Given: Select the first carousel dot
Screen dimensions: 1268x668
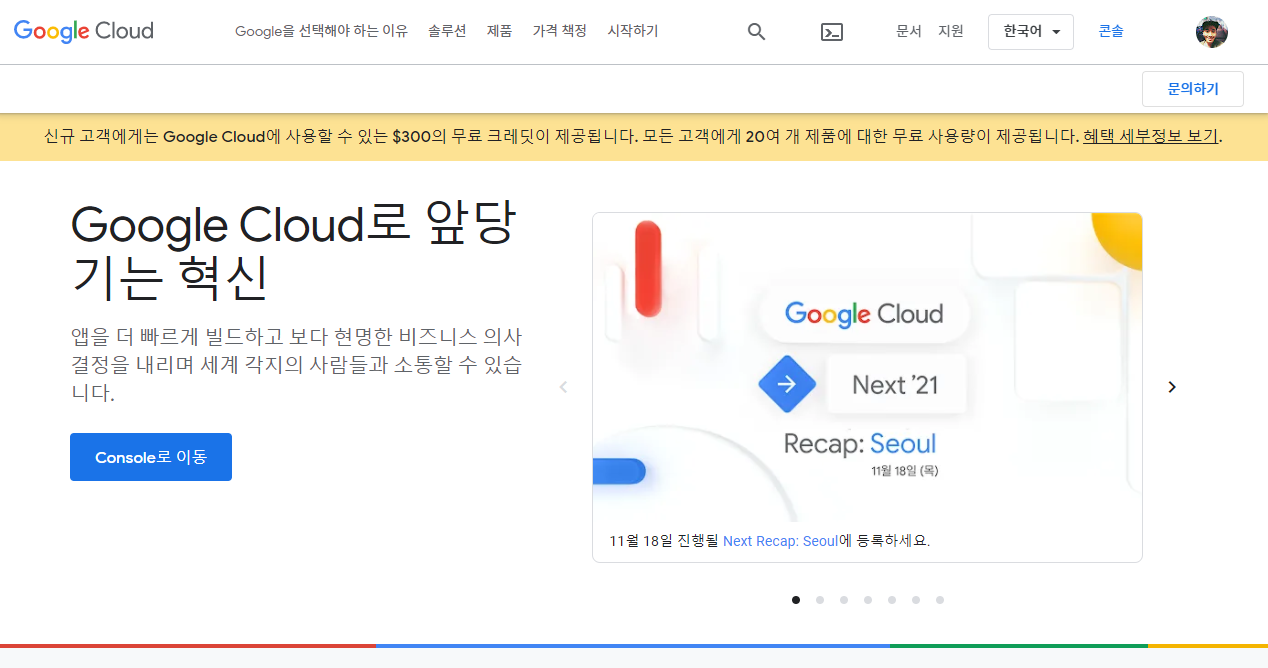Looking at the screenshot, I should tap(796, 600).
